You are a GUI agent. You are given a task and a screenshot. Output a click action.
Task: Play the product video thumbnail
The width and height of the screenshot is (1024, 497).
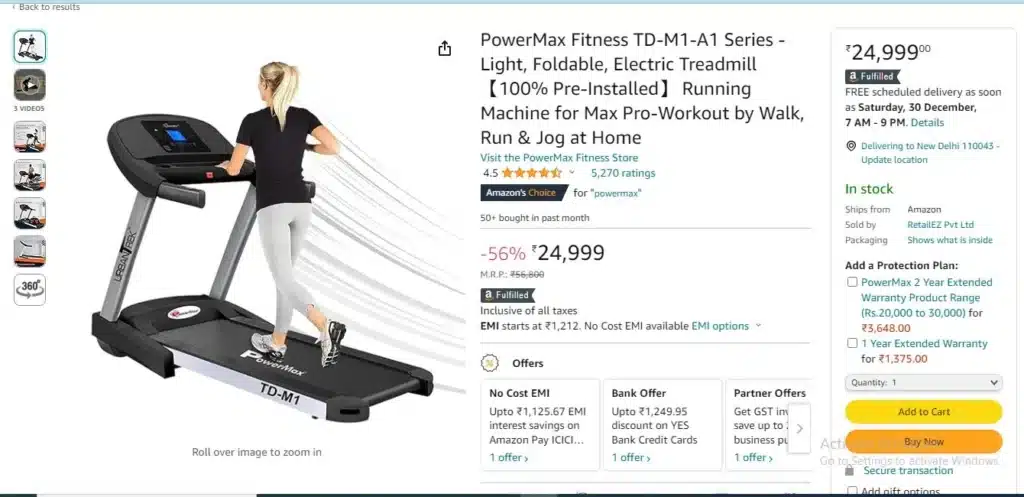coord(30,85)
